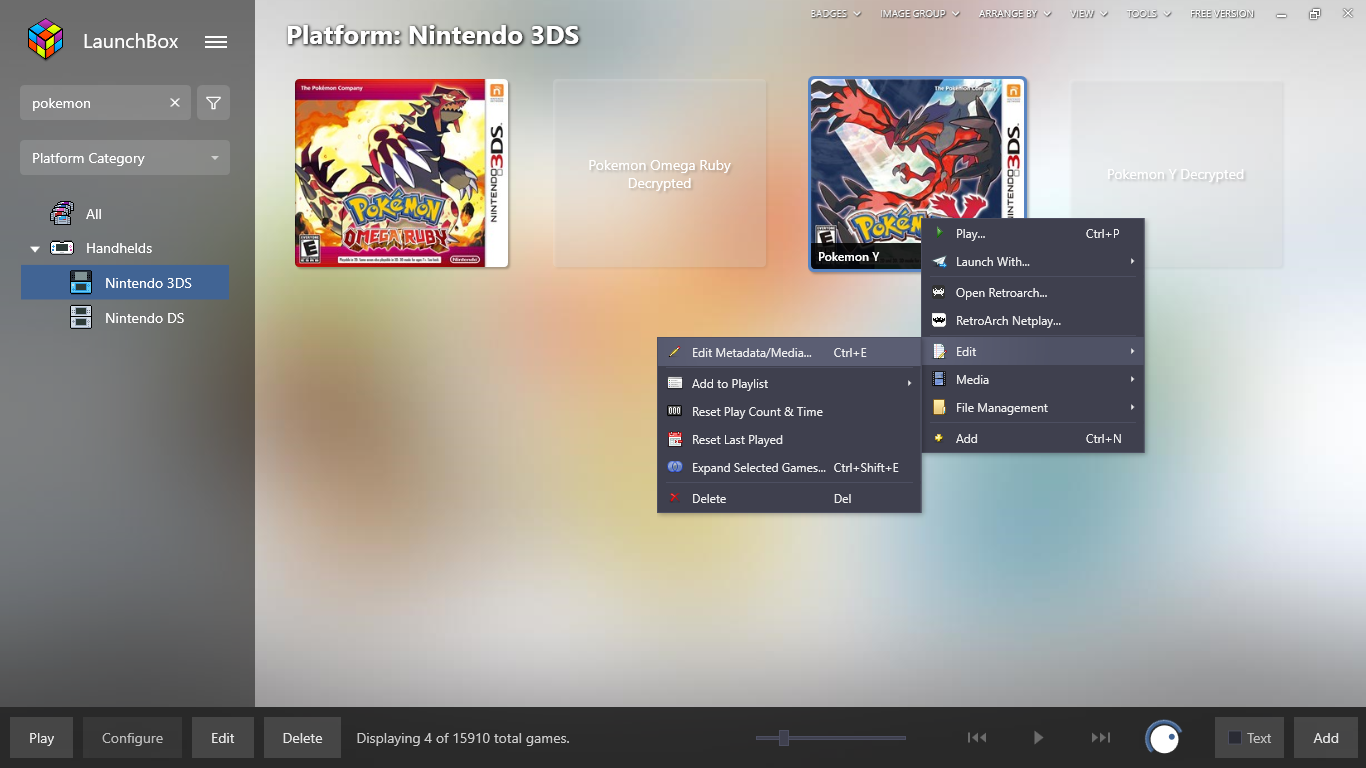Click the Add to Playlist list icon
The width and height of the screenshot is (1366, 768).
(x=675, y=383)
